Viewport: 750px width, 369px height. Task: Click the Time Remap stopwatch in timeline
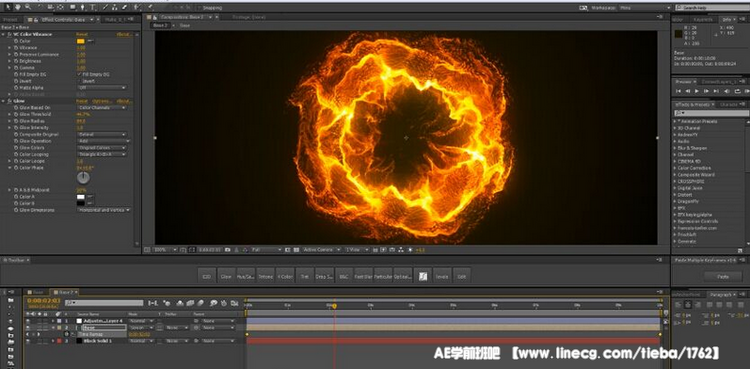67,334
